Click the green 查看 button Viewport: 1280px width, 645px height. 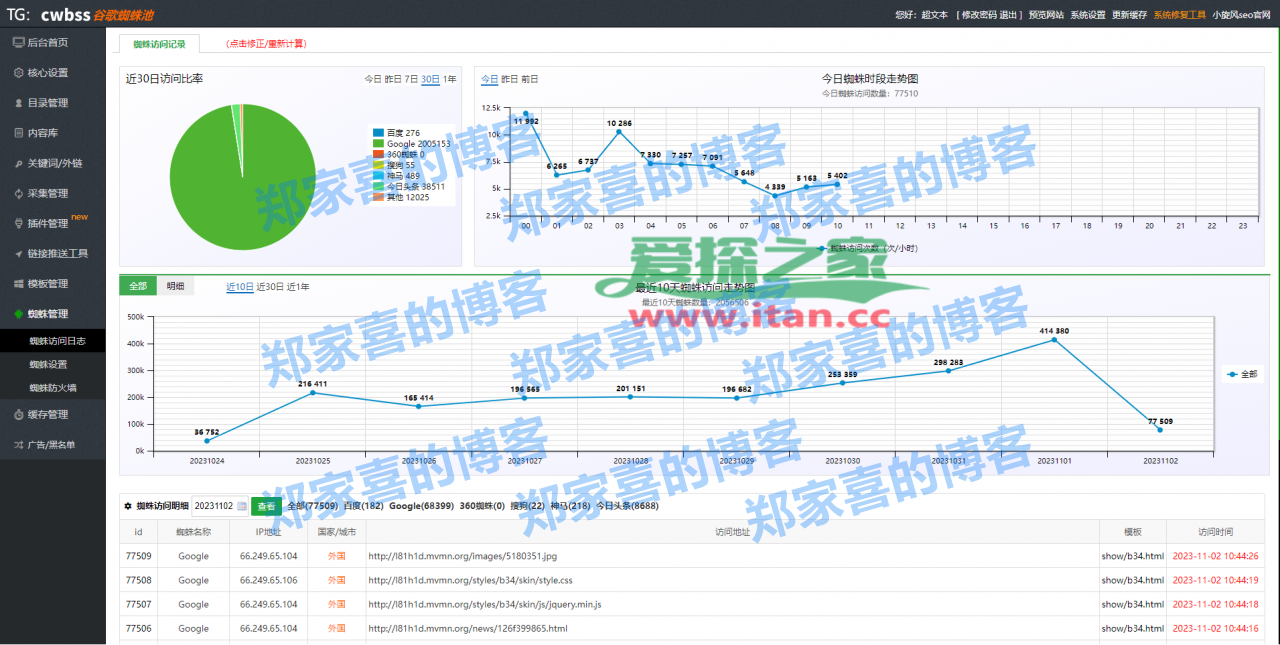[x=265, y=507]
